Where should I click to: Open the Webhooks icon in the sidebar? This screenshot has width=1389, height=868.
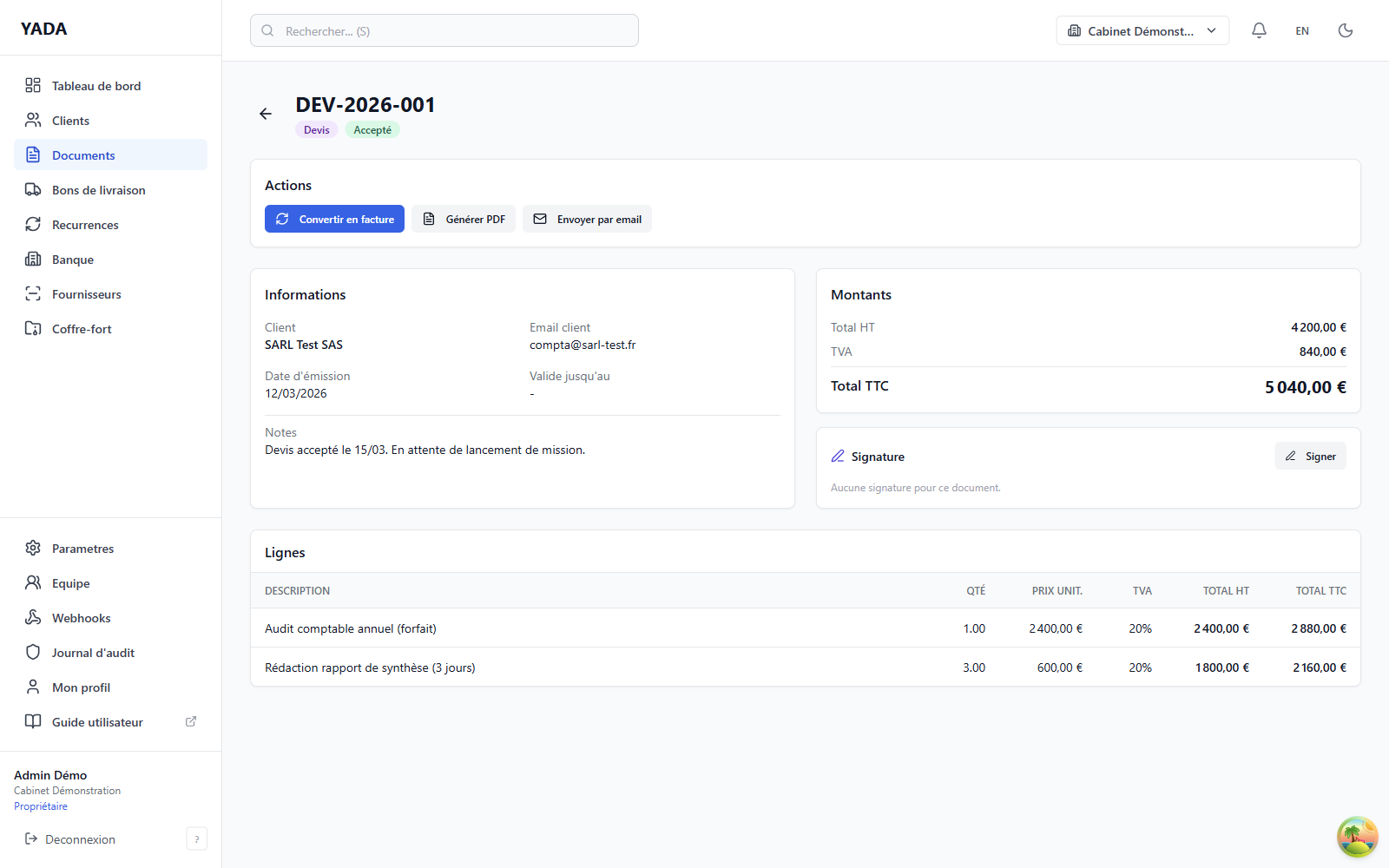33,617
